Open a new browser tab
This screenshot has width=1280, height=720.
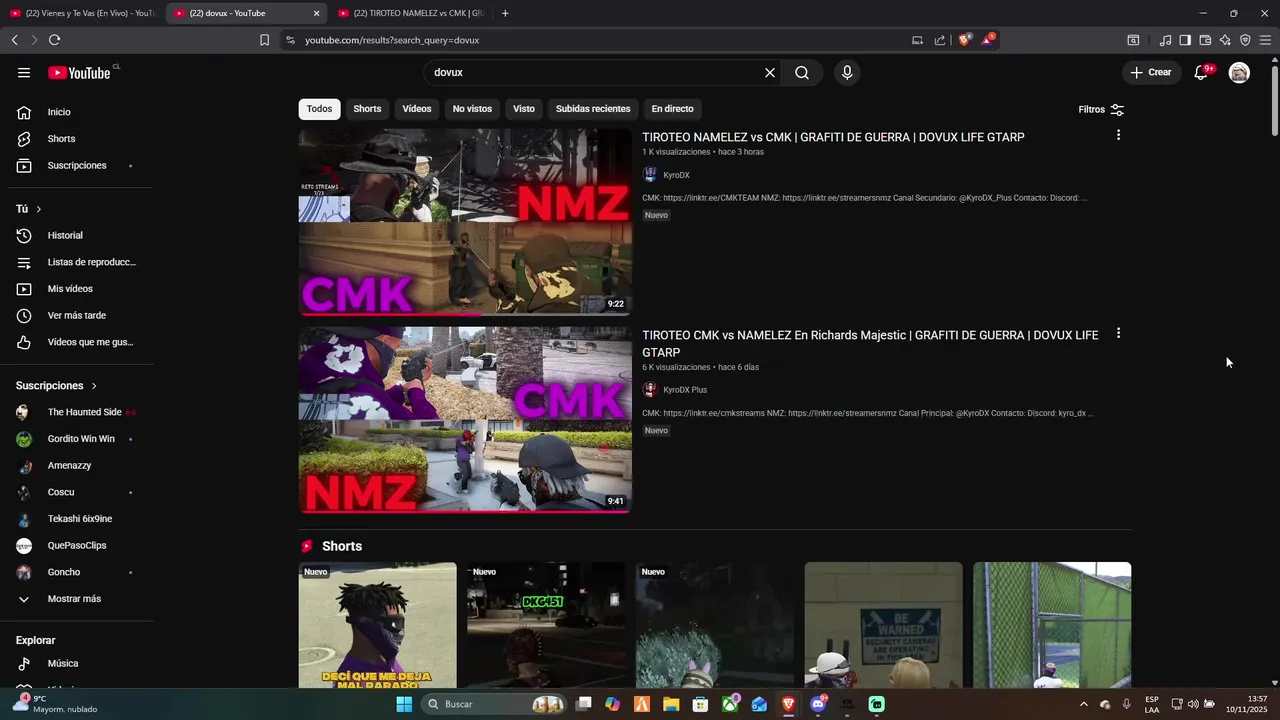coord(505,13)
